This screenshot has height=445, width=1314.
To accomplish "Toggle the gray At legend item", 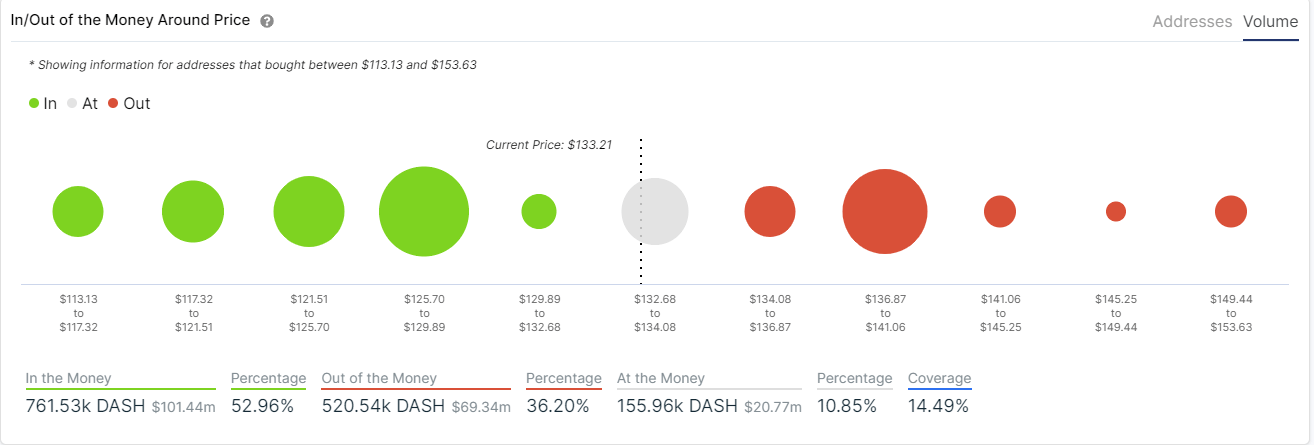I will click(x=82, y=103).
